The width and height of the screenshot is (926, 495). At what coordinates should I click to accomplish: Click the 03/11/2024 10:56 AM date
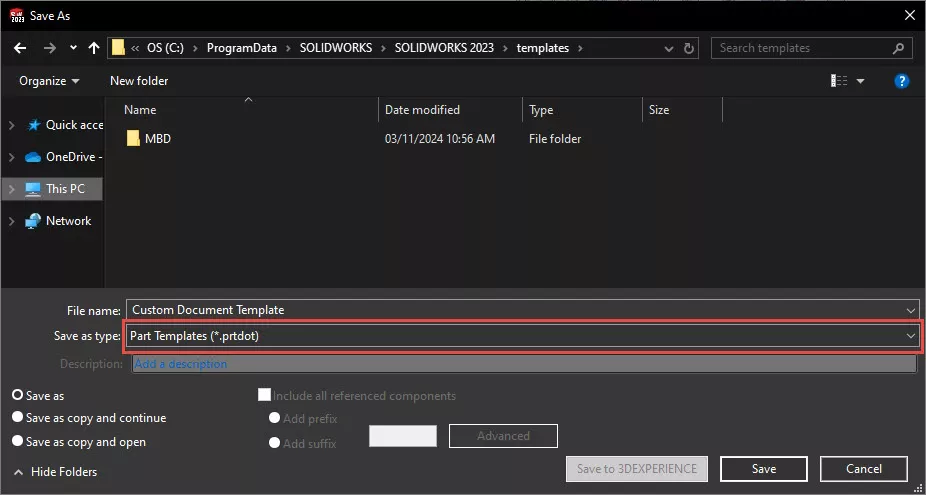click(x=440, y=139)
